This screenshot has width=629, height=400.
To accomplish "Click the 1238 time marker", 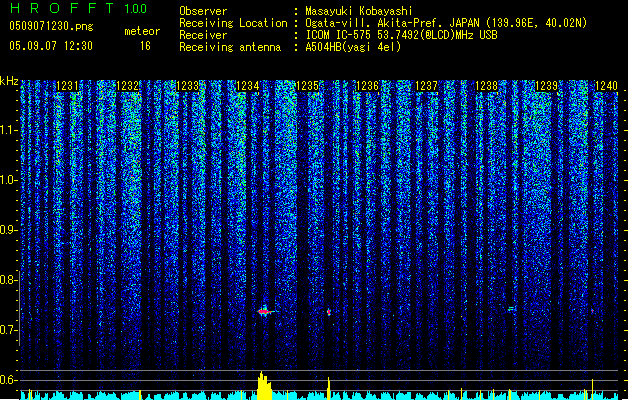I will (x=486, y=86).
